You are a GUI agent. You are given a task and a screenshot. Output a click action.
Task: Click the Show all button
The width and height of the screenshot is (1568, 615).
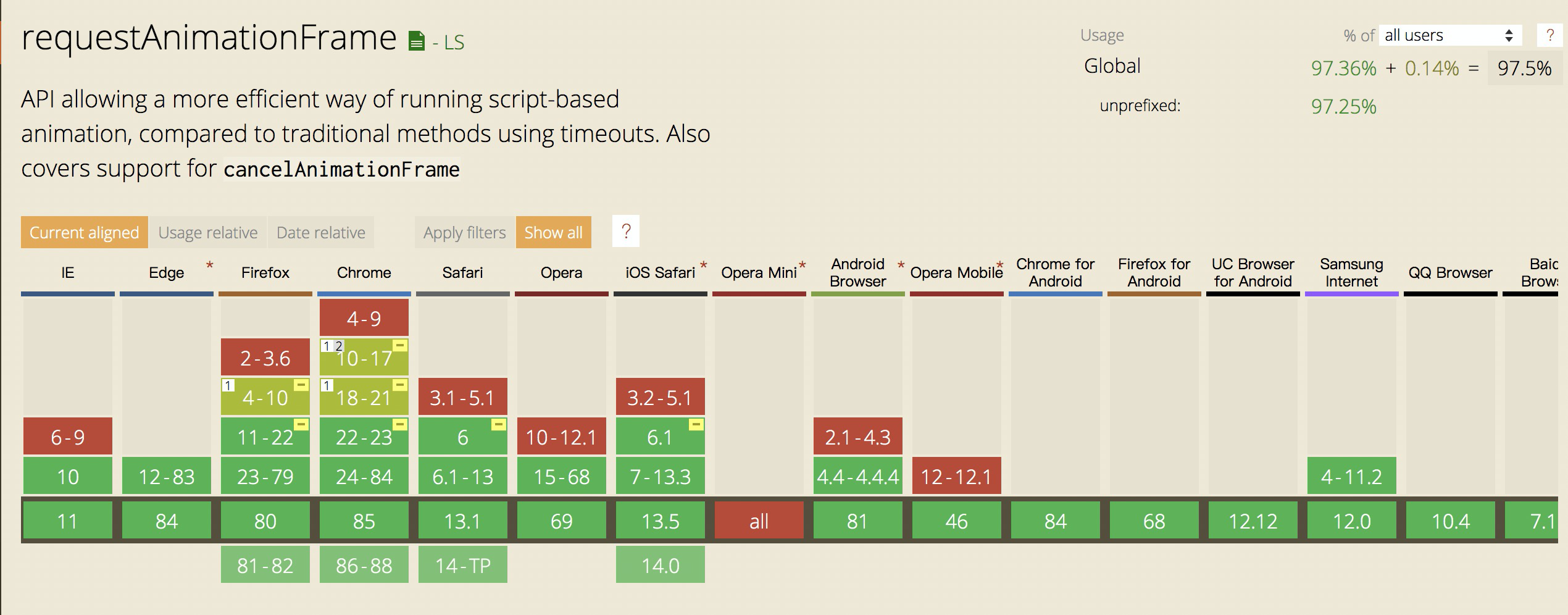click(553, 232)
